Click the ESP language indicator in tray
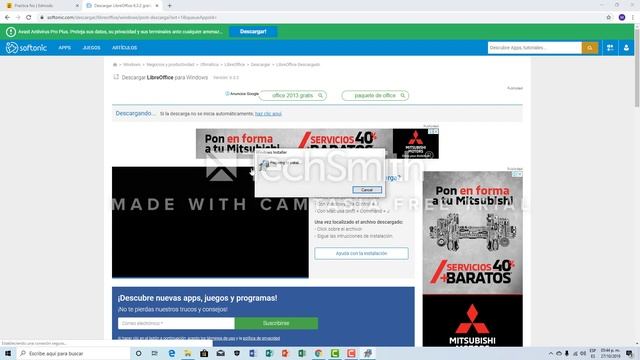 point(593,353)
